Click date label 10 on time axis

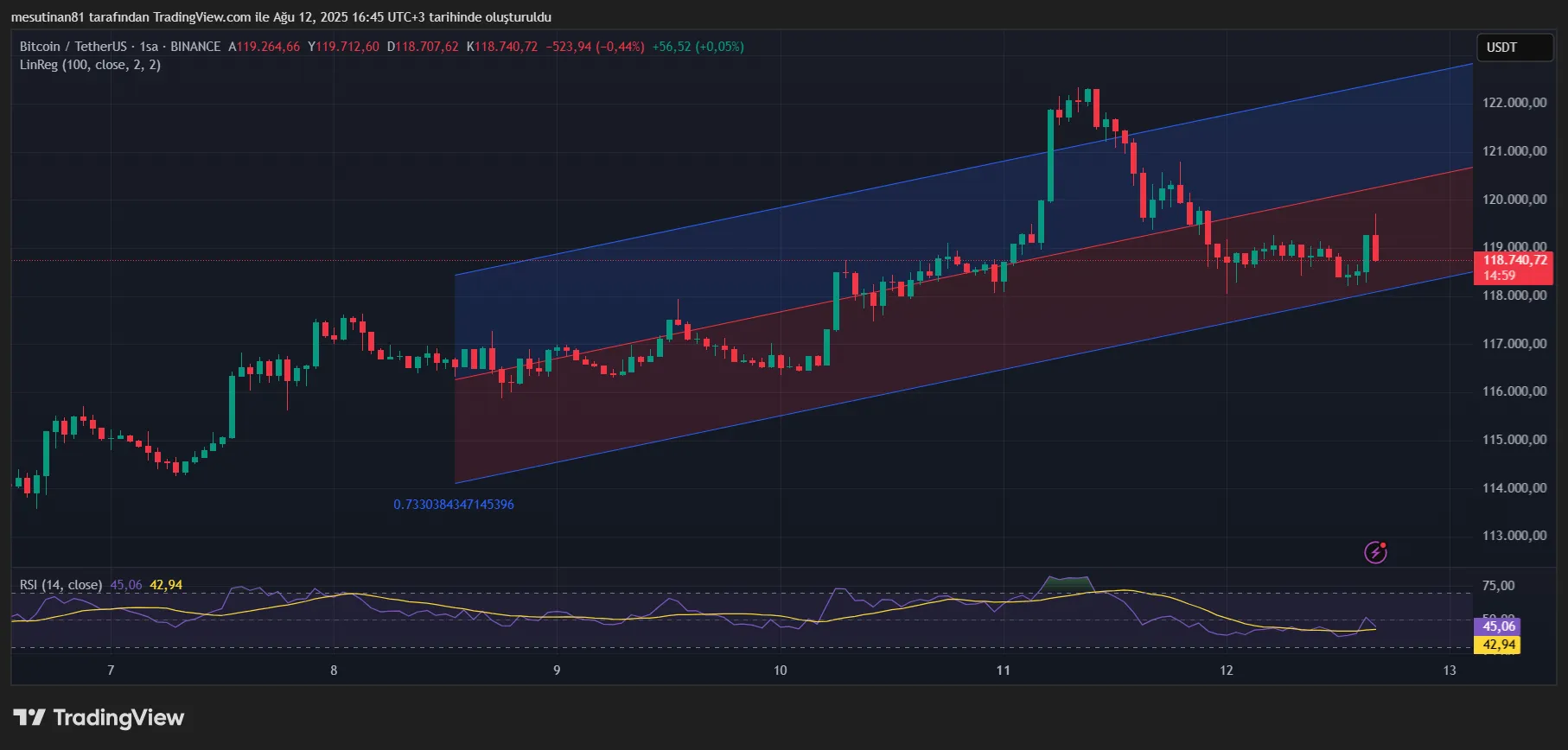780,671
